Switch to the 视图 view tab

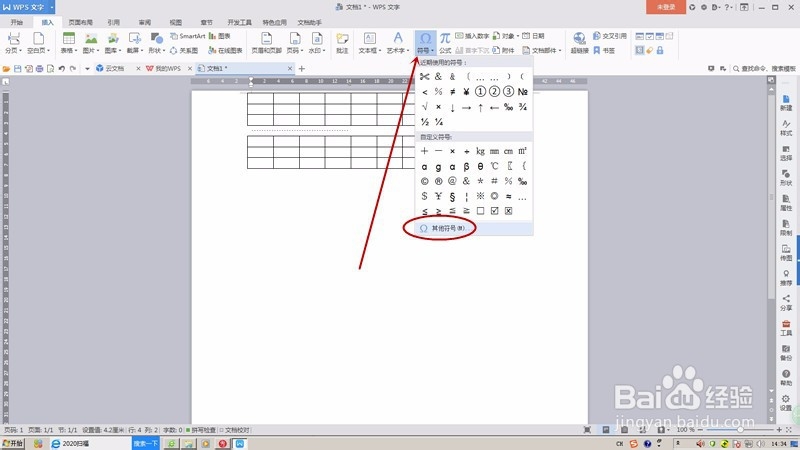click(176, 22)
